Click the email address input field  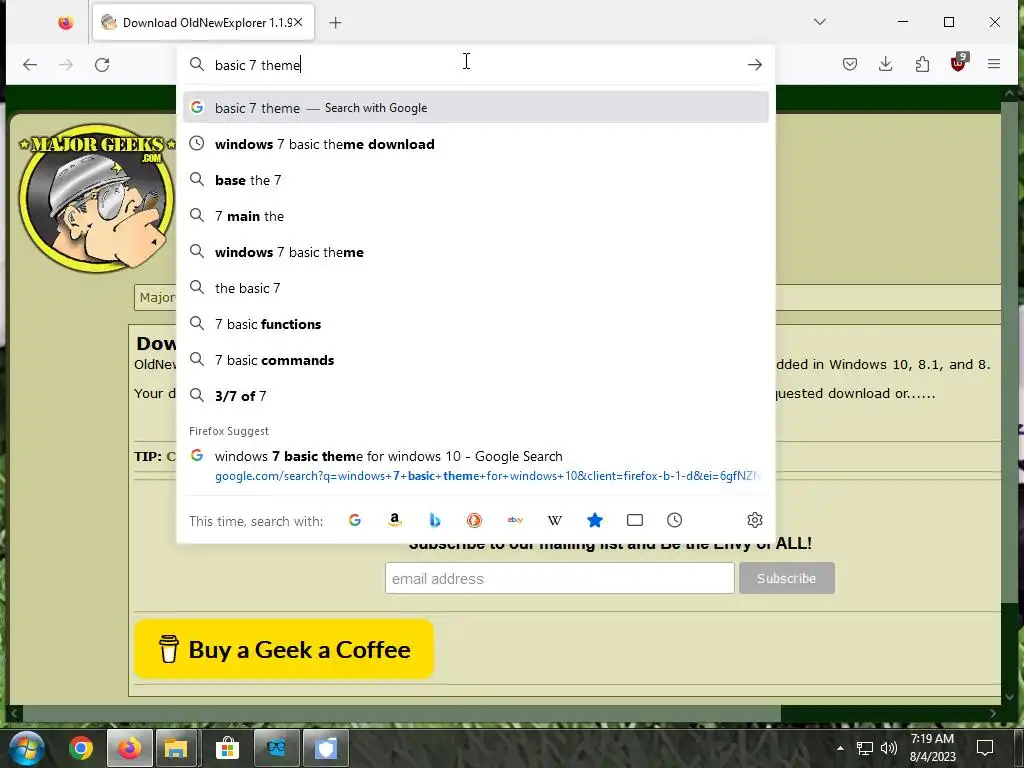click(x=560, y=579)
